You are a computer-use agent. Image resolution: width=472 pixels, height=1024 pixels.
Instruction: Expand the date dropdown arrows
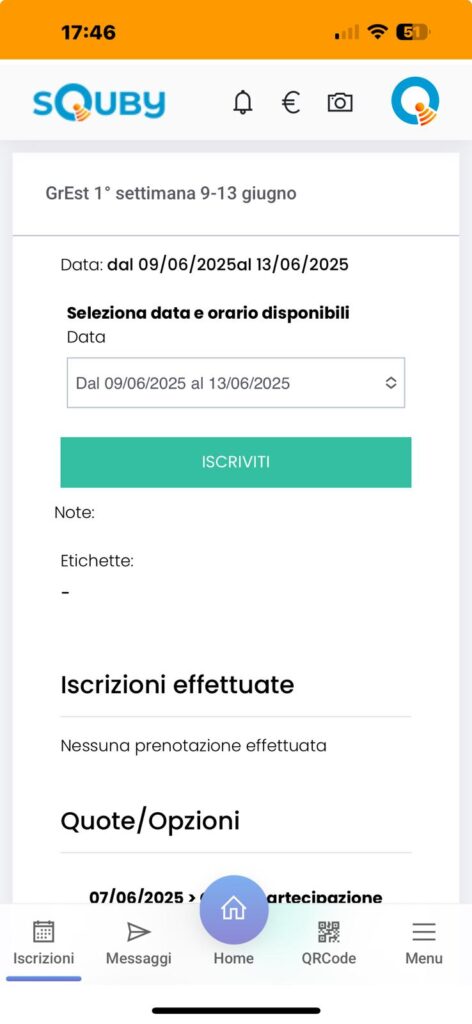pos(391,383)
